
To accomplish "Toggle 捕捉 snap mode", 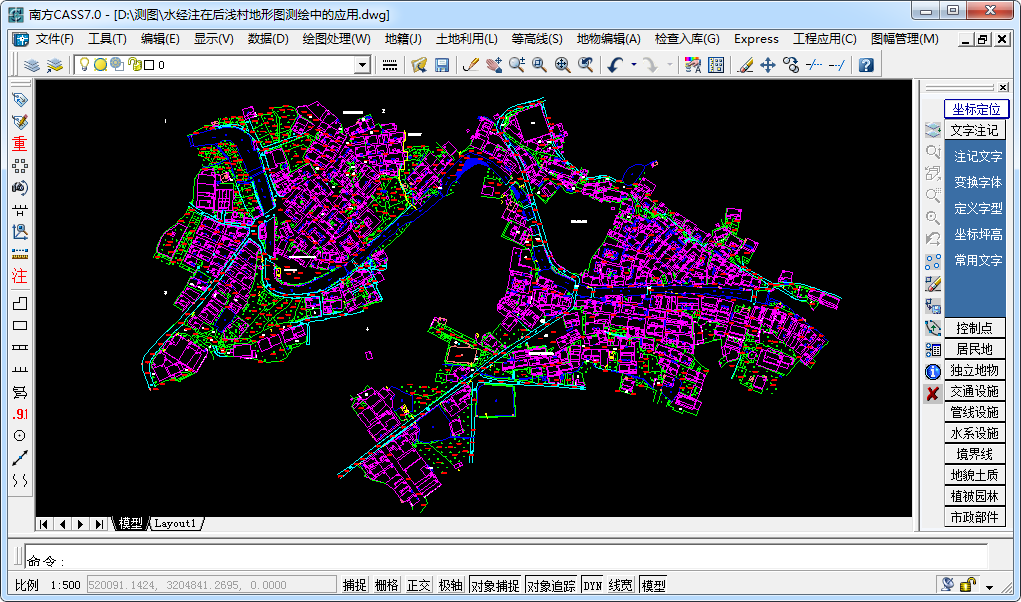I will tap(355, 585).
